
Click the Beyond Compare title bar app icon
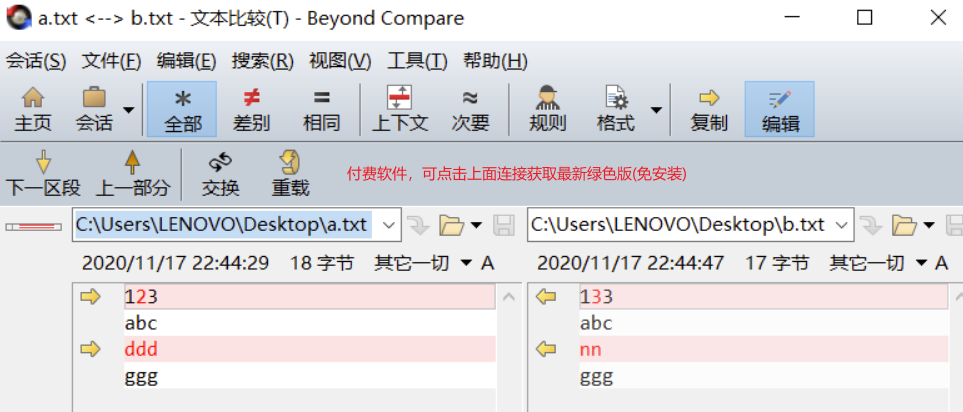tap(18, 18)
